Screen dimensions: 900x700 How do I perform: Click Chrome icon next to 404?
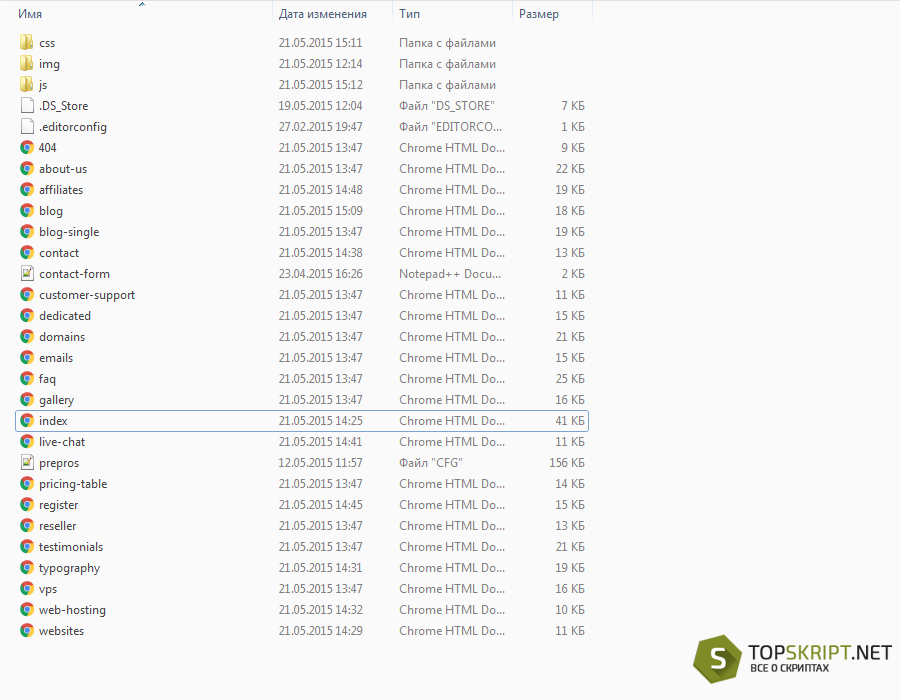[x=27, y=147]
